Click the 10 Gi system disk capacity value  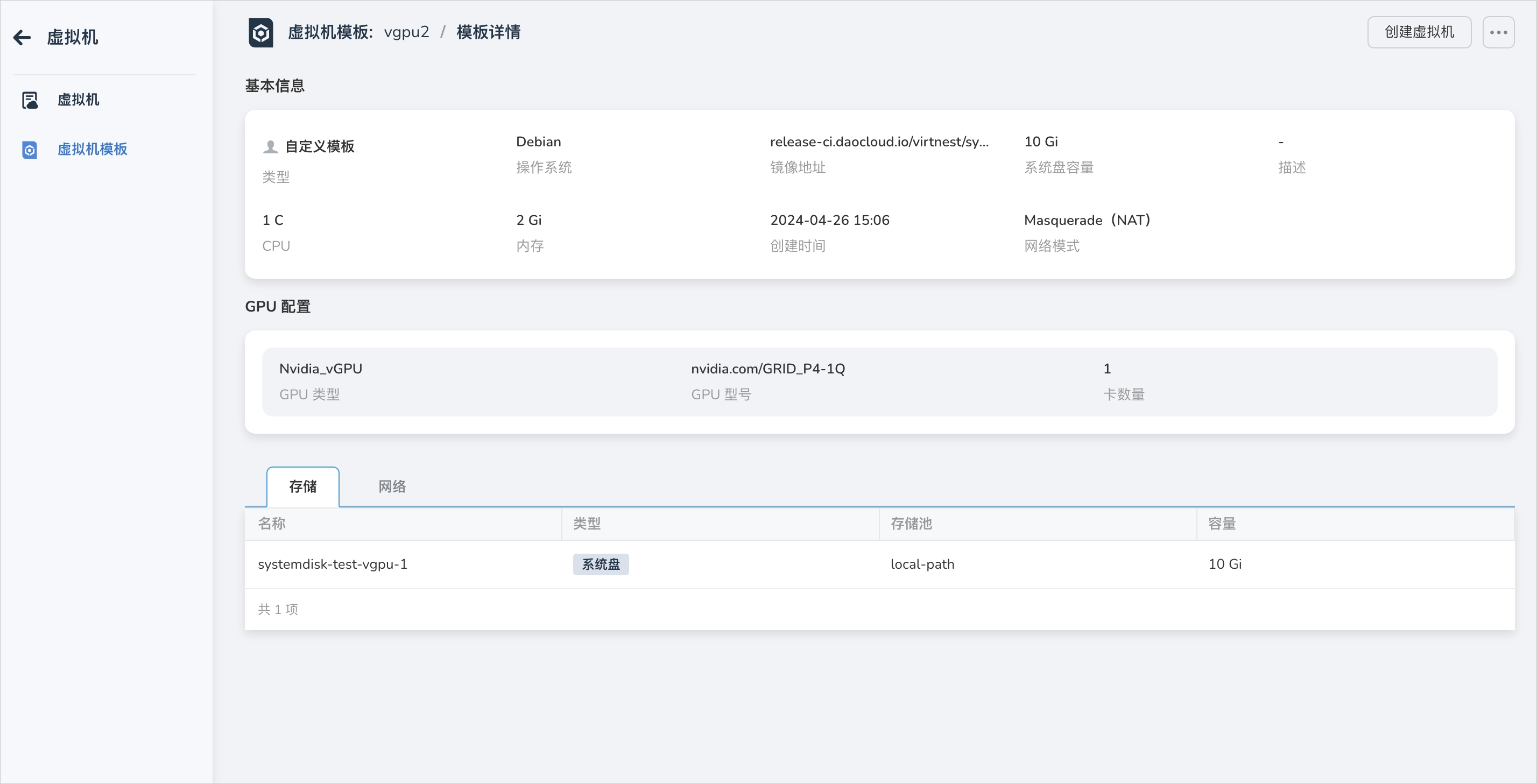click(x=1041, y=142)
